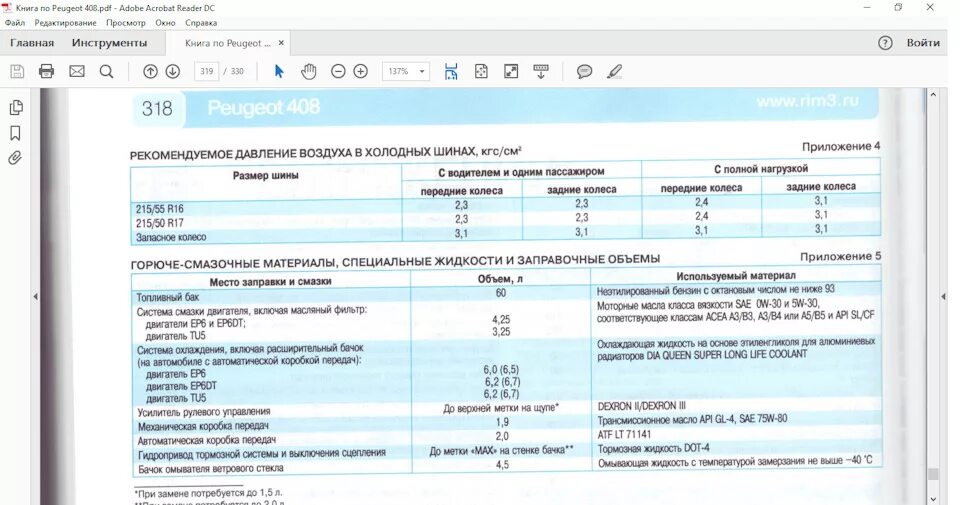Open the Редактирование menu
This screenshot has height=505, width=960.
coord(66,23)
